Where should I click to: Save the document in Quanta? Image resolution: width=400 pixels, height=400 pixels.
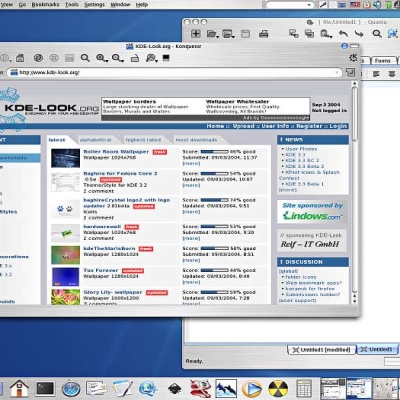click(246, 33)
